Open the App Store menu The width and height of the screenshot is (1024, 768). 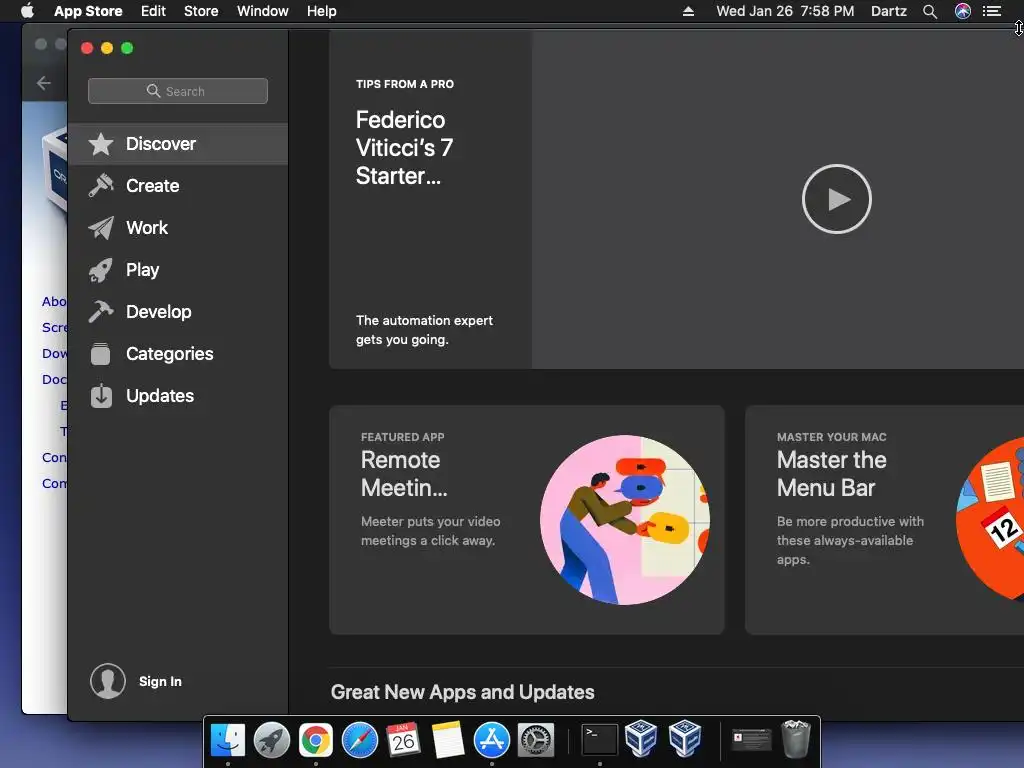click(88, 11)
